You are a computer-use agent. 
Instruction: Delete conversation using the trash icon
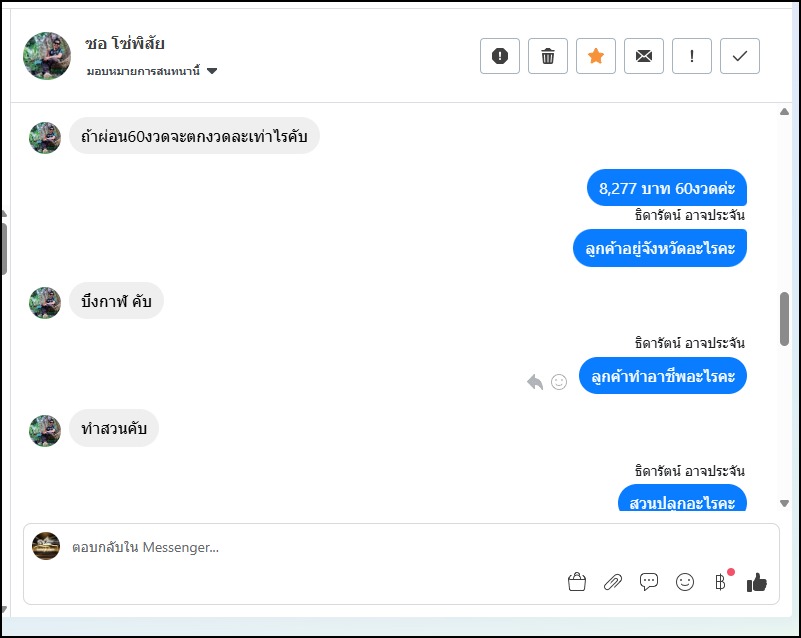(548, 56)
